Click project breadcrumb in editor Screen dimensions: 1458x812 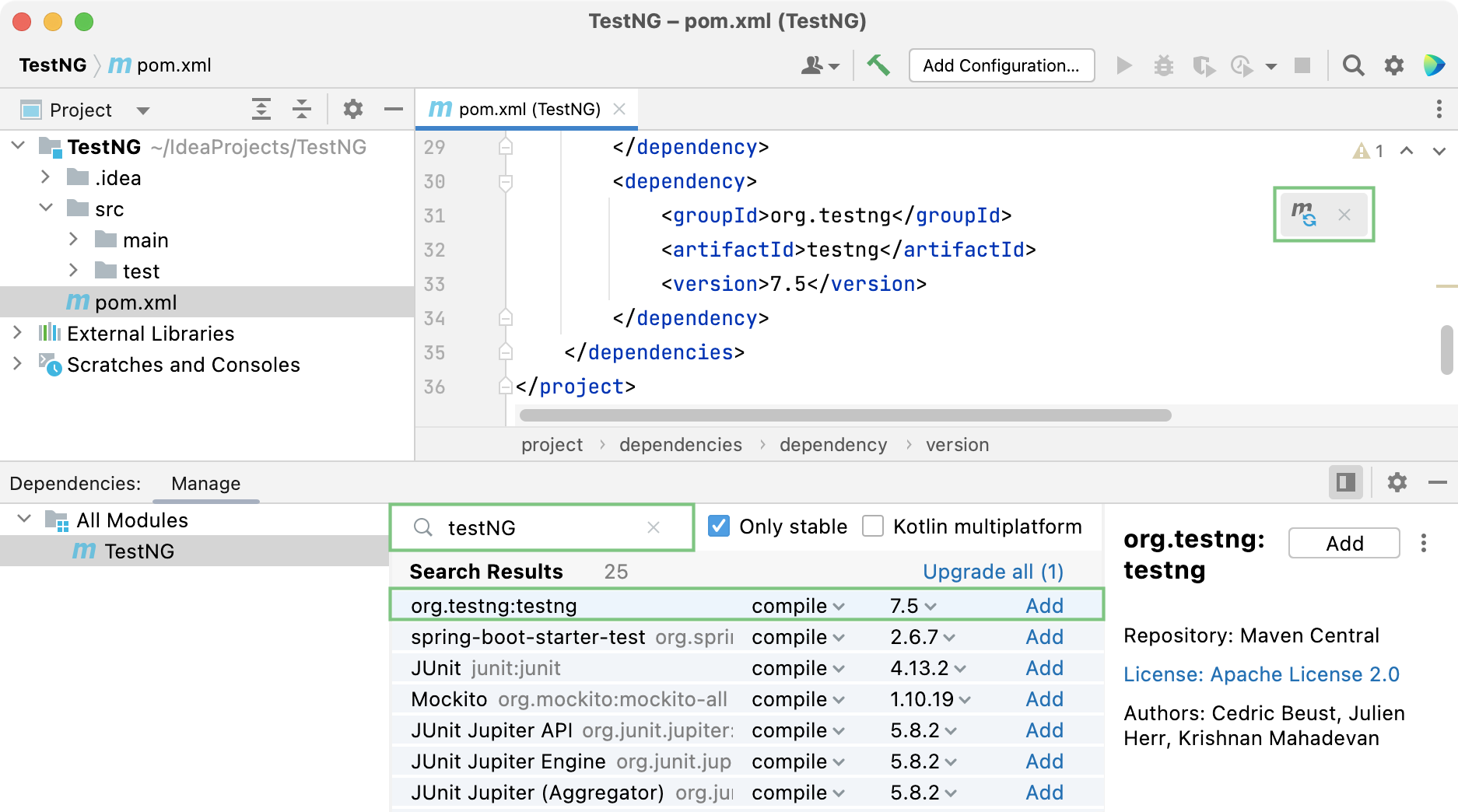pos(552,445)
